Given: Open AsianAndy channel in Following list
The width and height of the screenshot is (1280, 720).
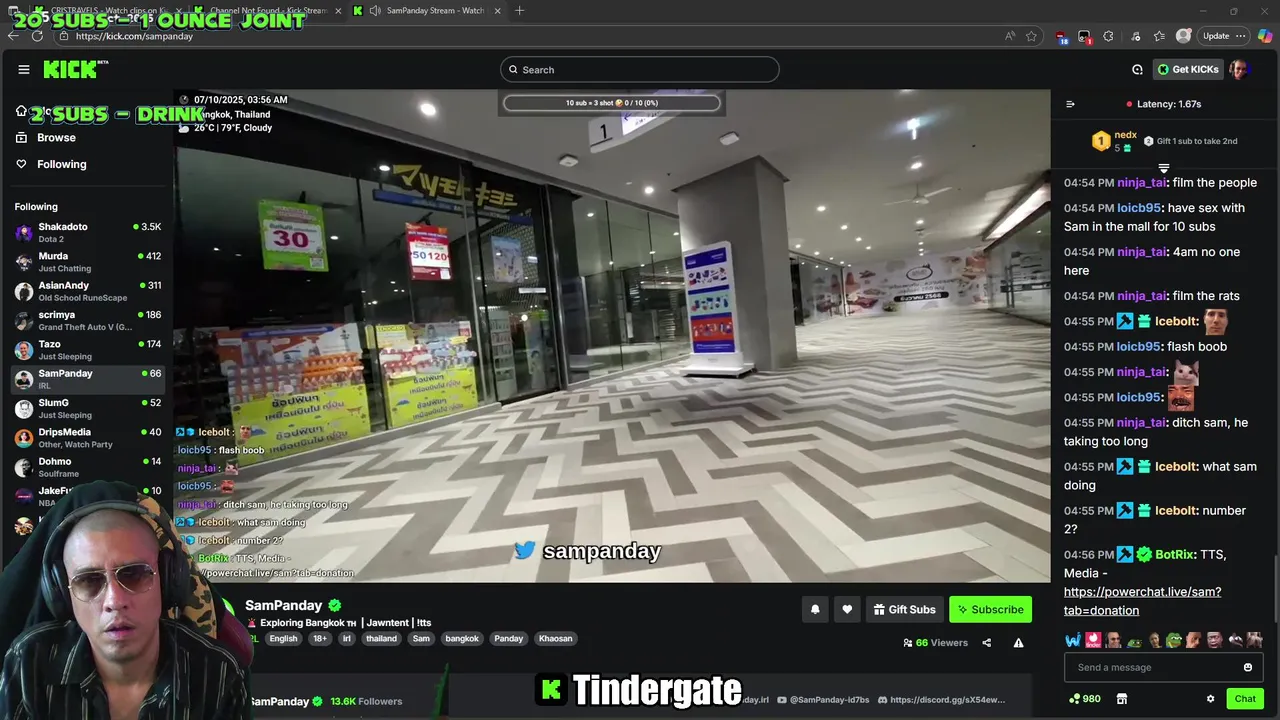Looking at the screenshot, I should (87, 291).
